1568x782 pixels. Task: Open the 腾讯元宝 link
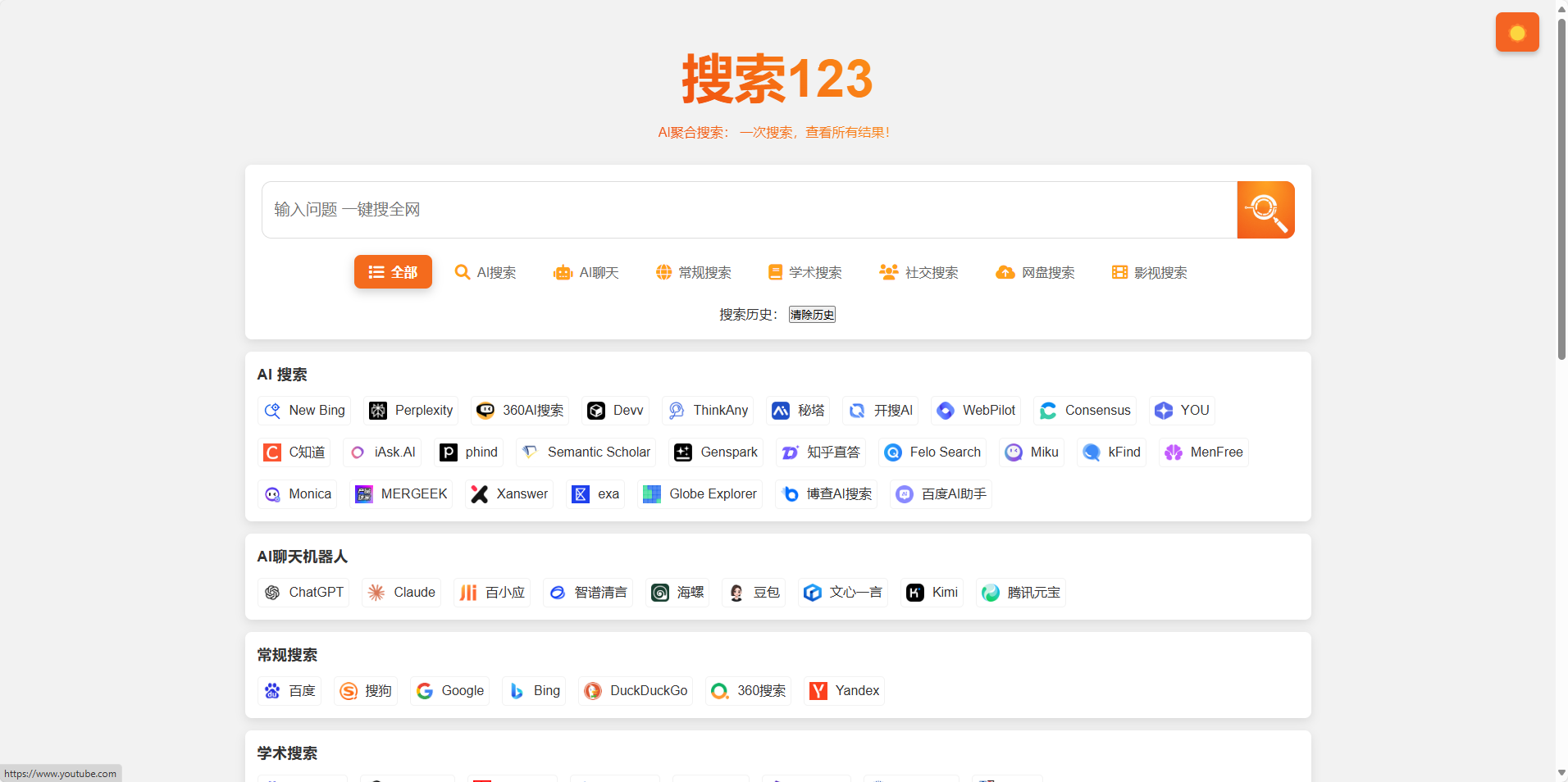(1021, 593)
